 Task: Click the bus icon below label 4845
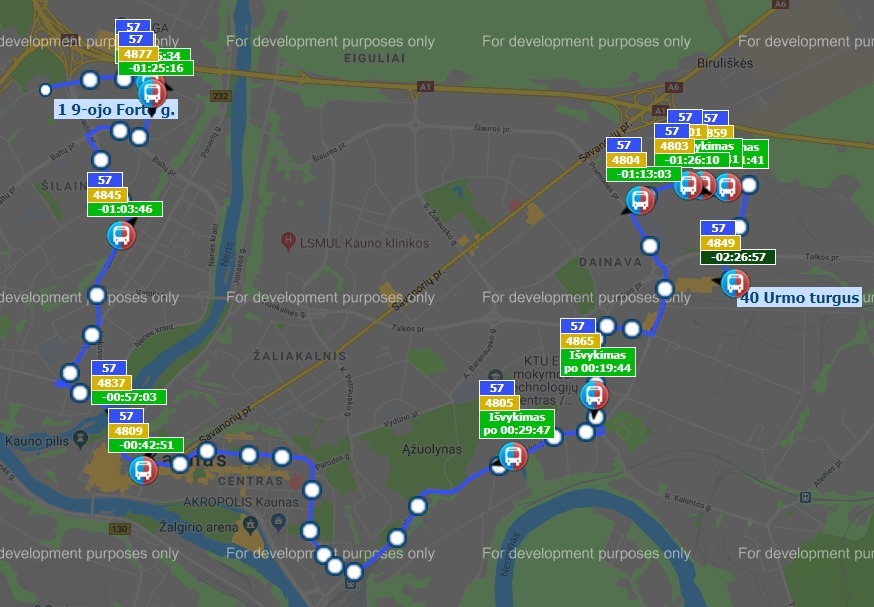pyautogui.click(x=121, y=236)
